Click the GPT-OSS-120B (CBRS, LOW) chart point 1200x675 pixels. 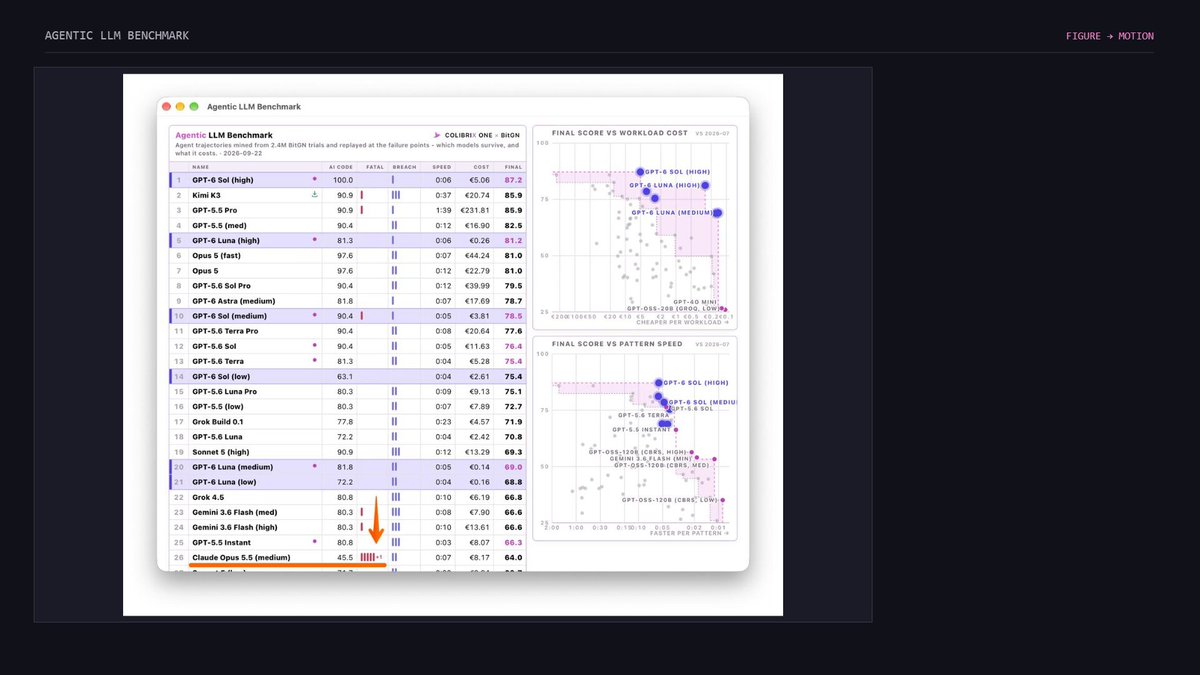click(x=722, y=500)
